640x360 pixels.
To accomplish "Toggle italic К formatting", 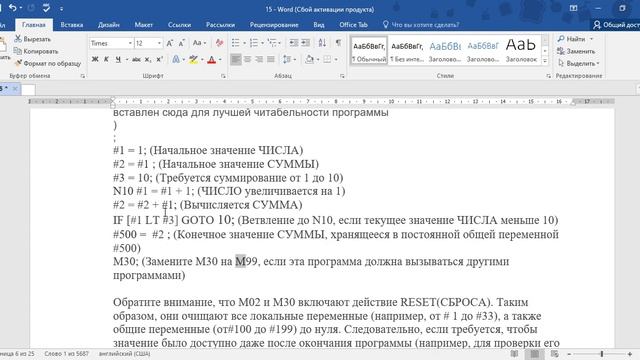I will (x=106, y=60).
